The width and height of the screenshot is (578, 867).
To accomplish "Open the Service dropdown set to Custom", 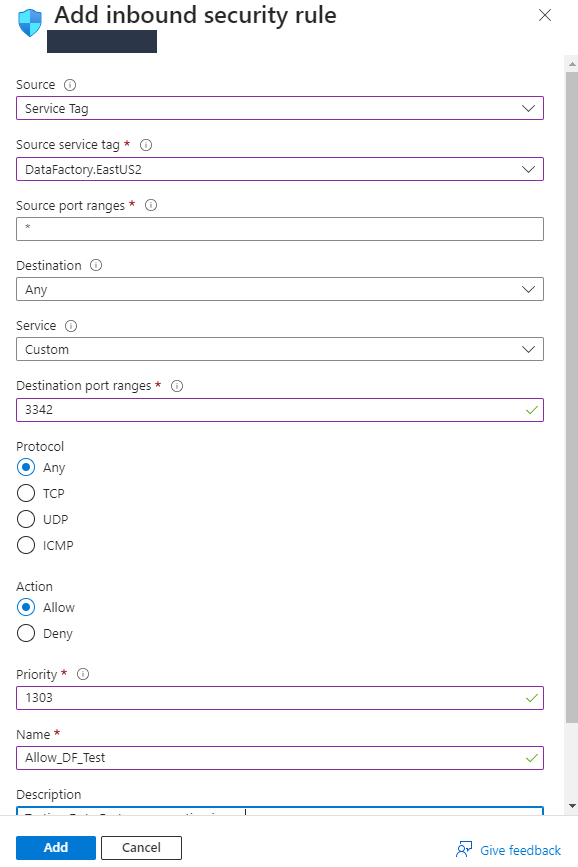I will pos(280,349).
